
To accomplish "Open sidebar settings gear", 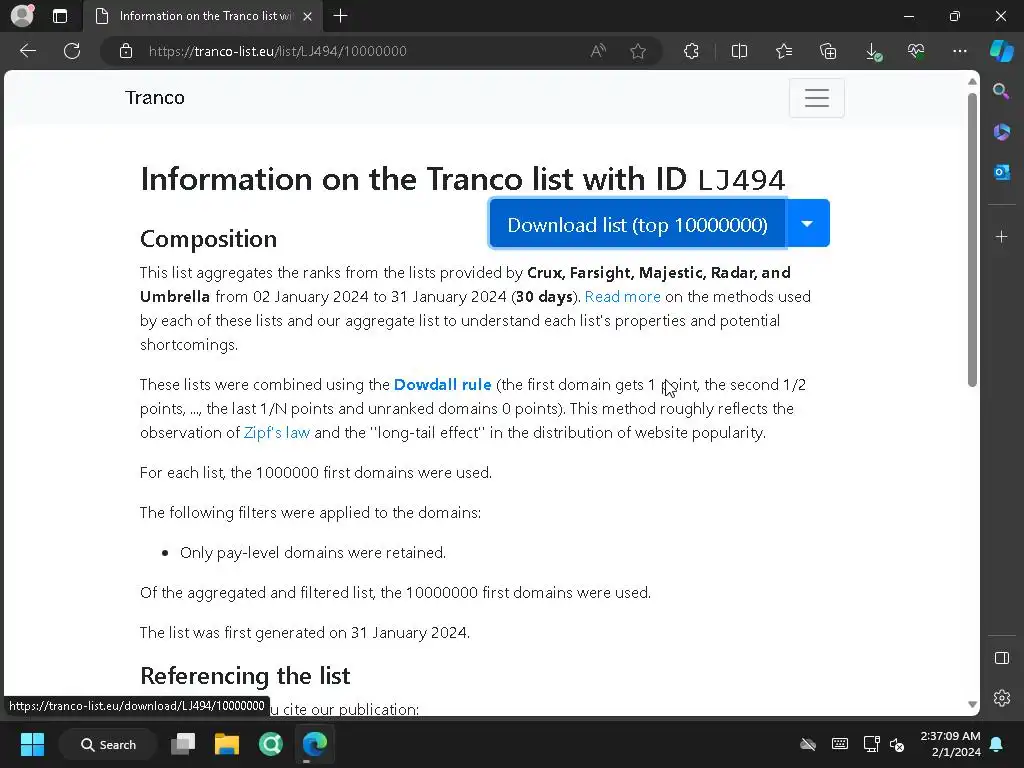I will click(1001, 698).
